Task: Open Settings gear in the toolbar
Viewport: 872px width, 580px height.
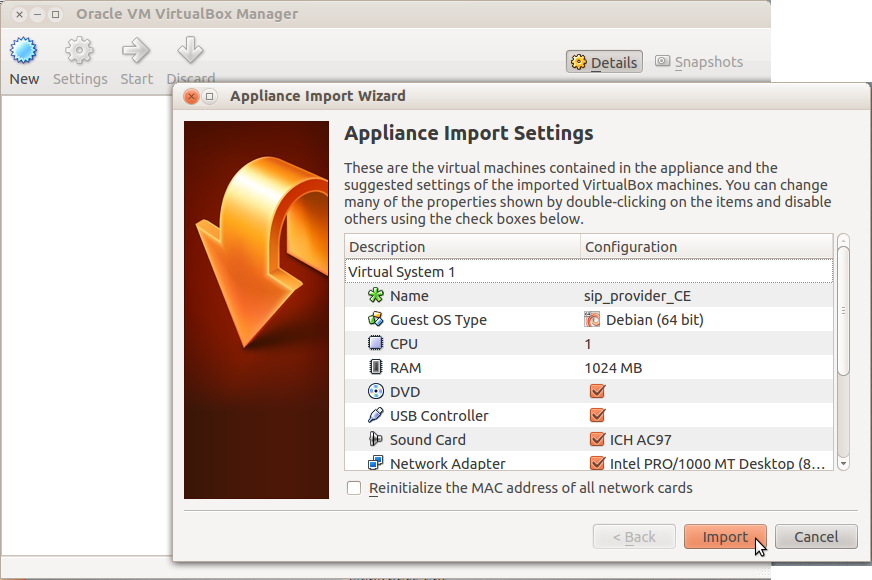Action: 80,51
